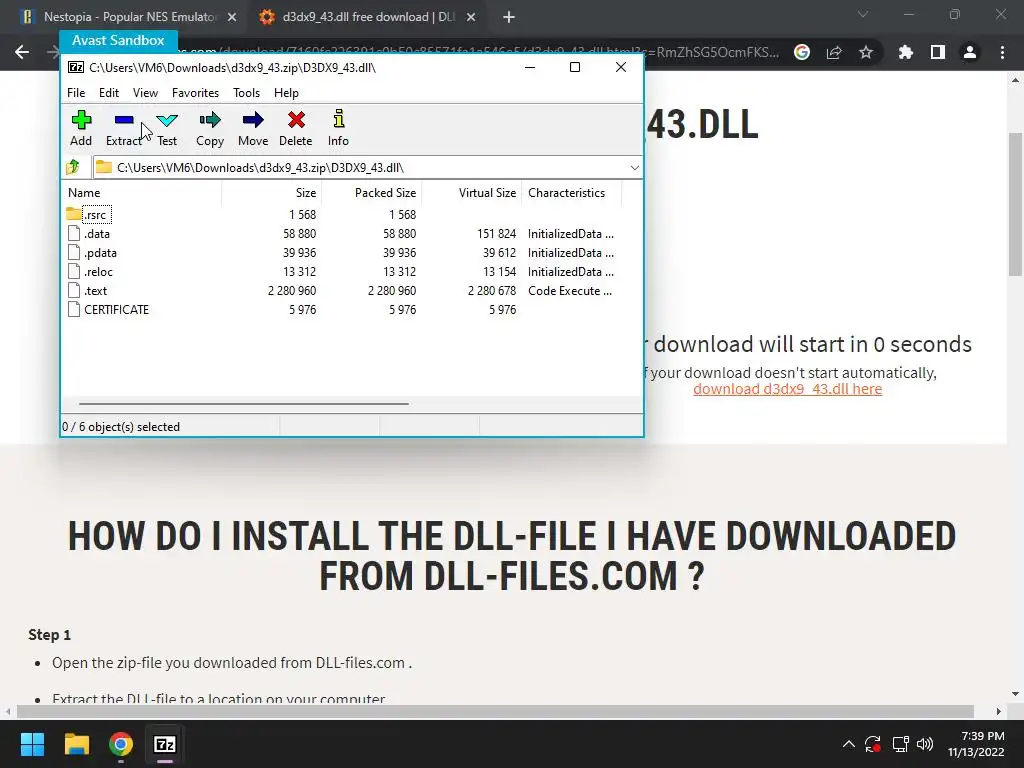
Task: Switch to the Nestopia tab
Action: pyautogui.click(x=121, y=17)
